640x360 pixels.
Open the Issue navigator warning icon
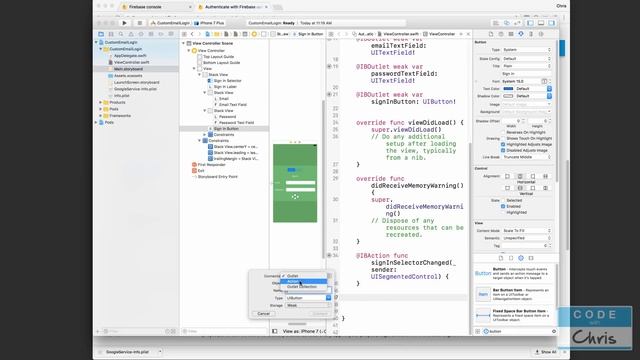131,34
